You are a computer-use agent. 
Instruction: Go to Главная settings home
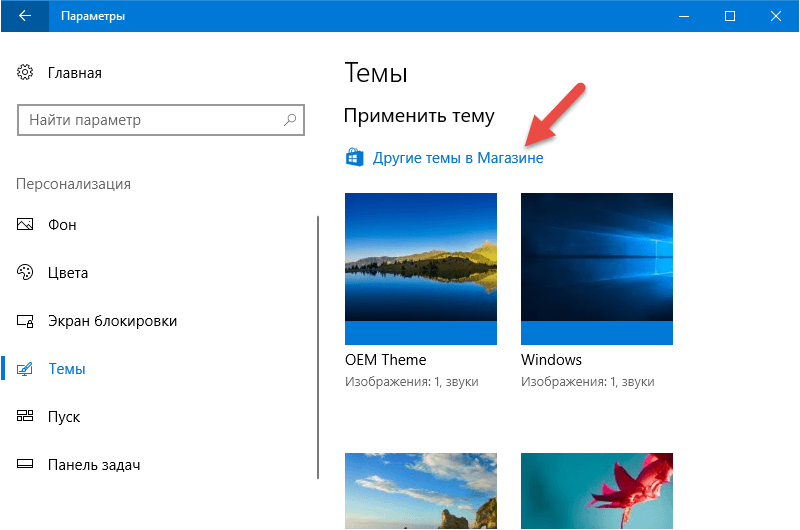coord(74,73)
